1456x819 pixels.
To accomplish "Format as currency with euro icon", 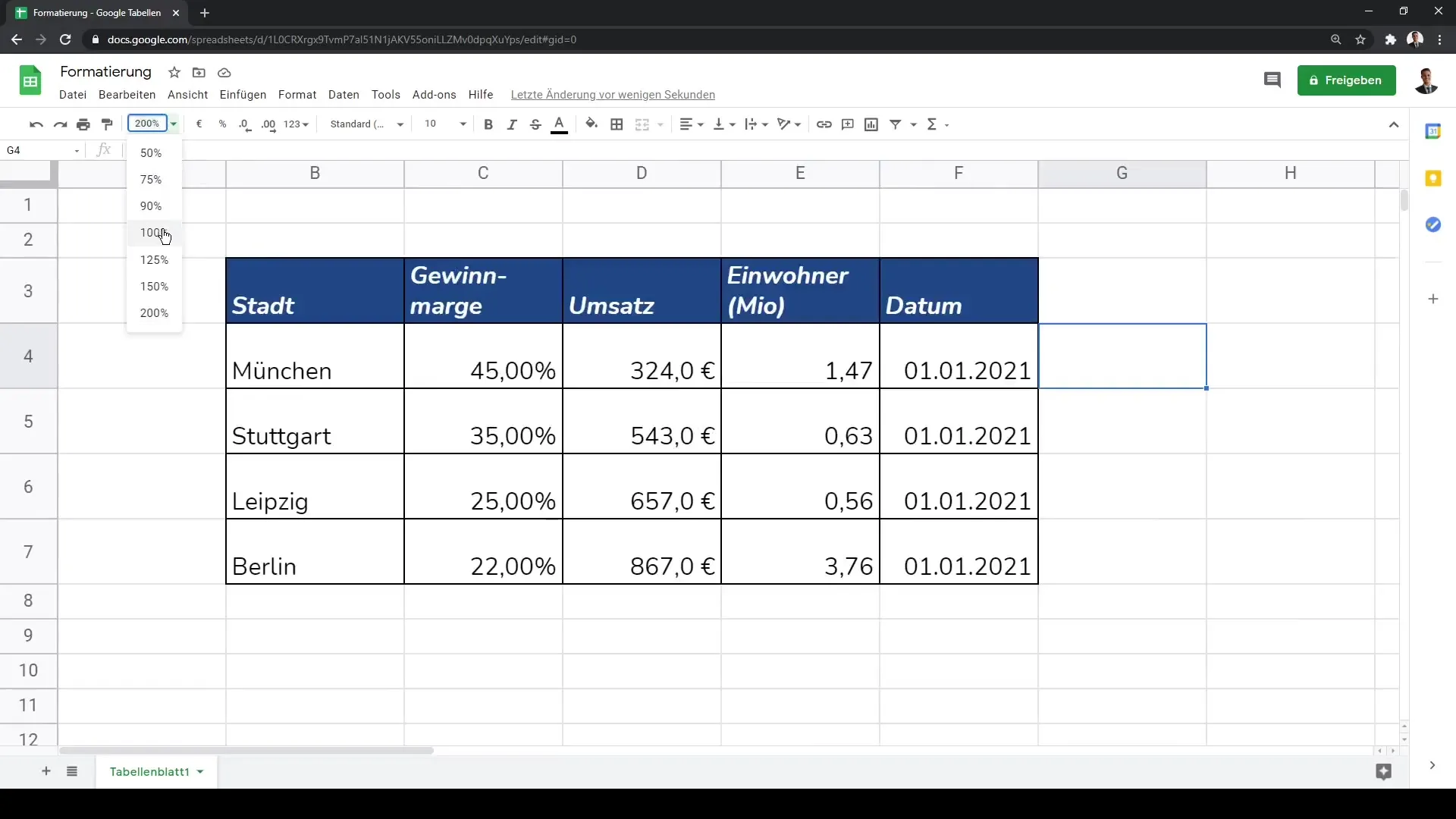I will [x=199, y=124].
